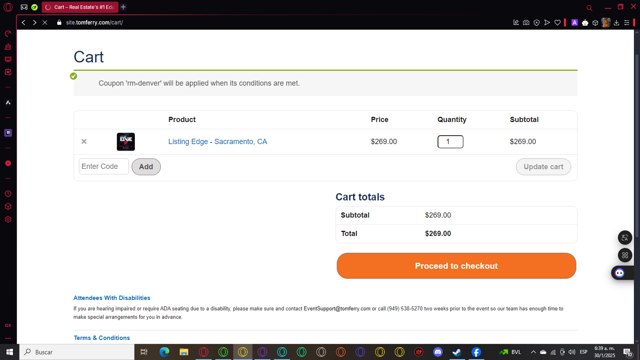Open the purple Aria AI extension
Image resolution: width=640 pixels, height=360 pixels.
574,22
